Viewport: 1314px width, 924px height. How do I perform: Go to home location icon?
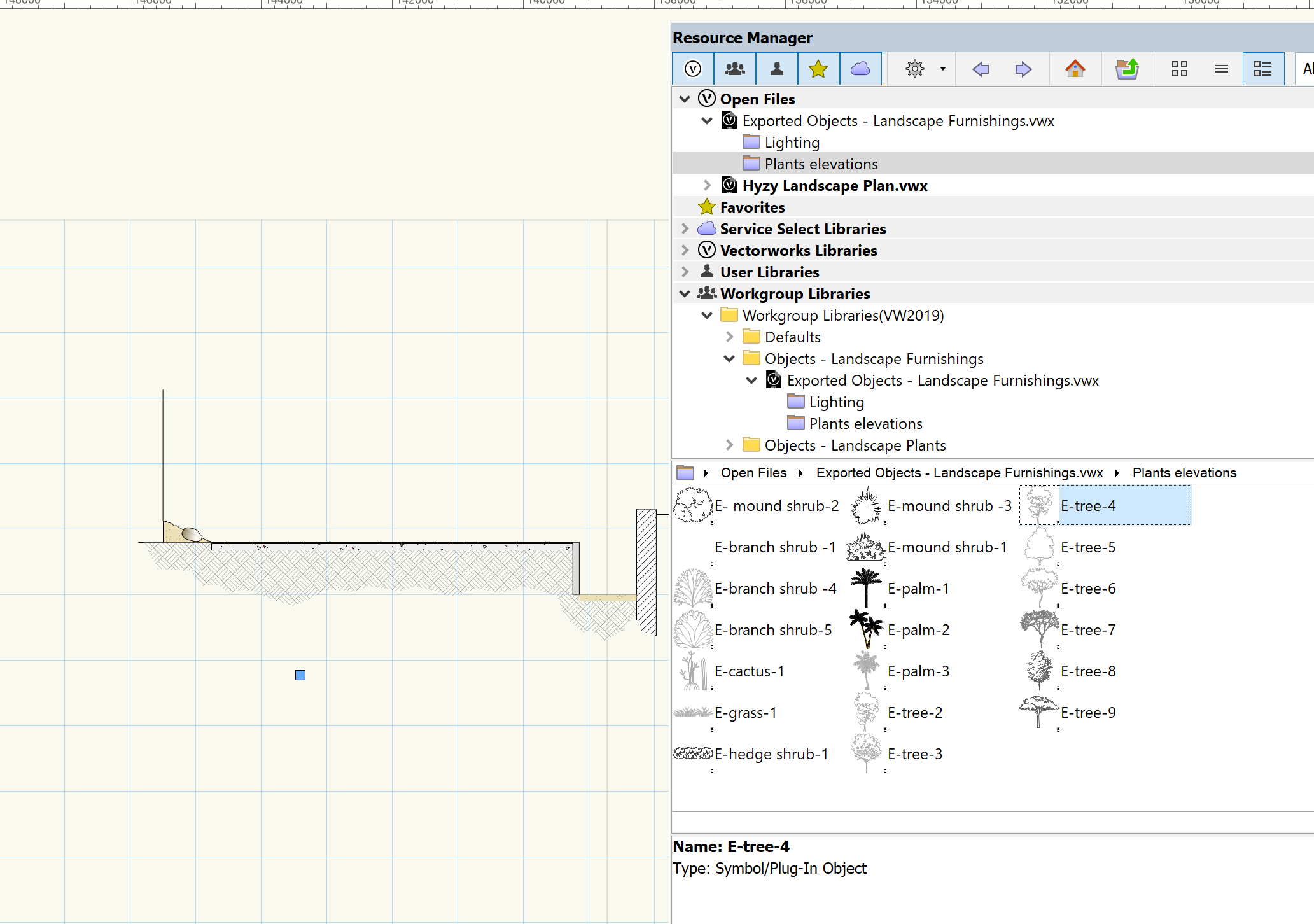click(1075, 69)
